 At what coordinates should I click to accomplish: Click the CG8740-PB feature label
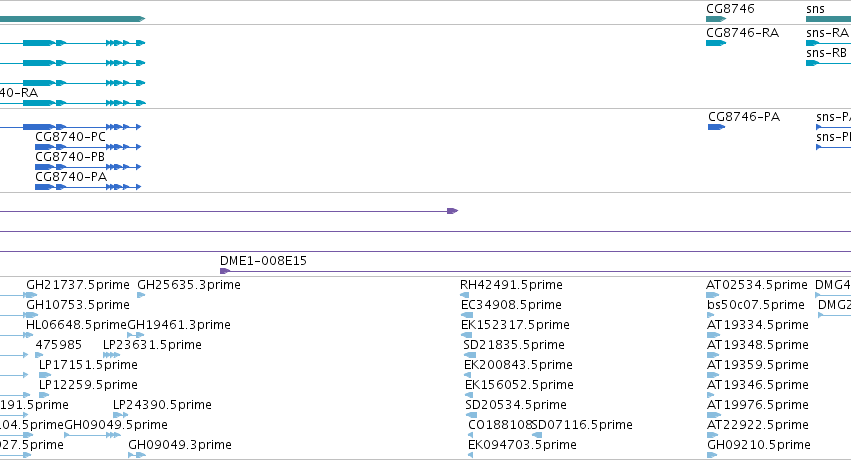pyautogui.click(x=70, y=157)
